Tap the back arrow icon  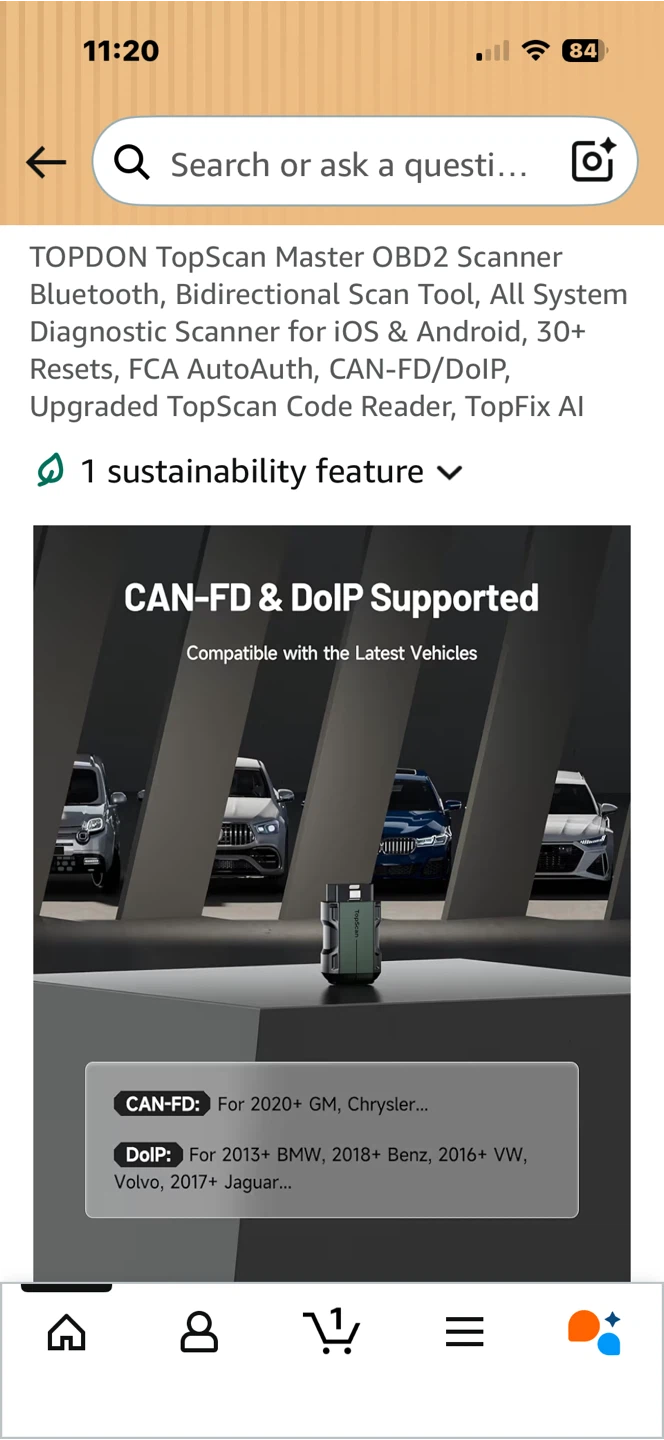46,162
